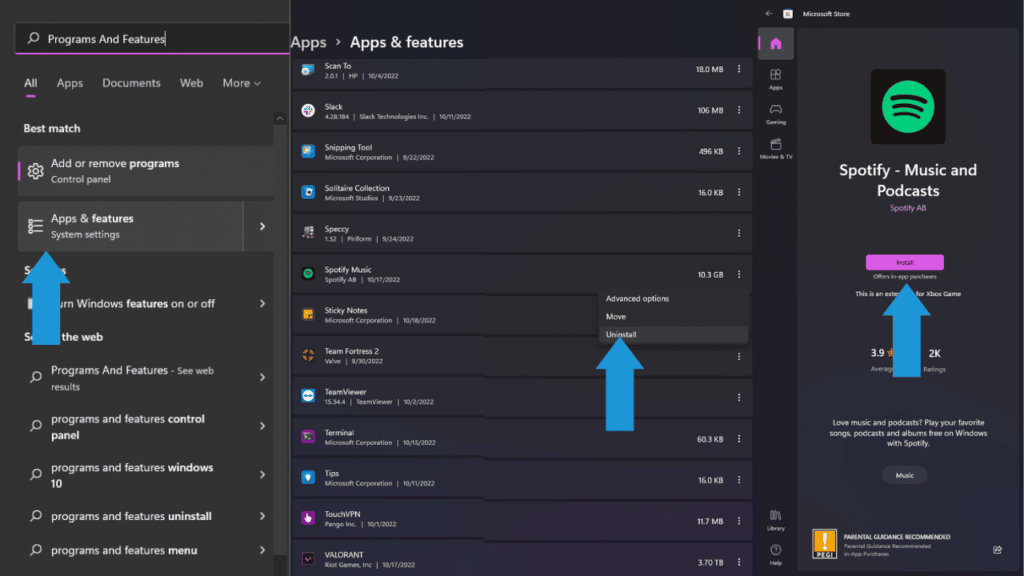Open Spotify AB publisher link
The height and width of the screenshot is (576, 1024).
coord(908,208)
